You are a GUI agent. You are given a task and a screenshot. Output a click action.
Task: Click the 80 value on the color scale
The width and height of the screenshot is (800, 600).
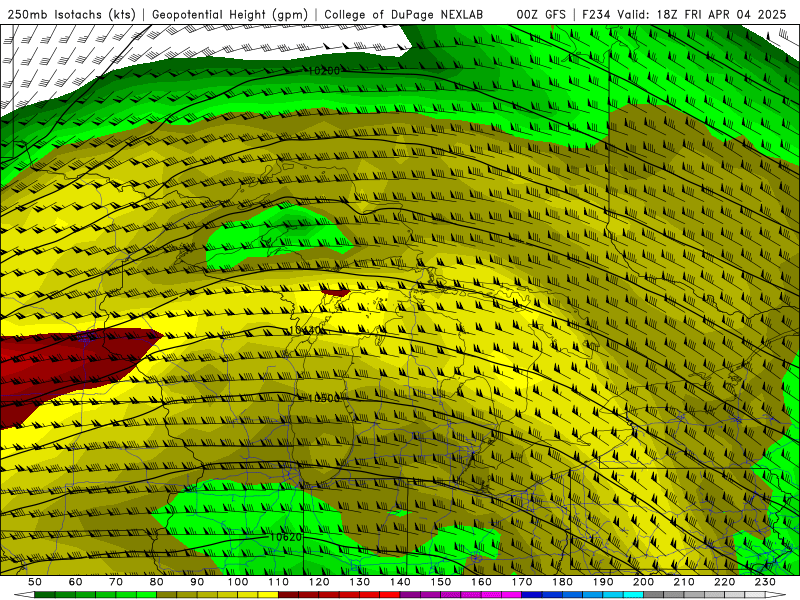[x=156, y=582]
